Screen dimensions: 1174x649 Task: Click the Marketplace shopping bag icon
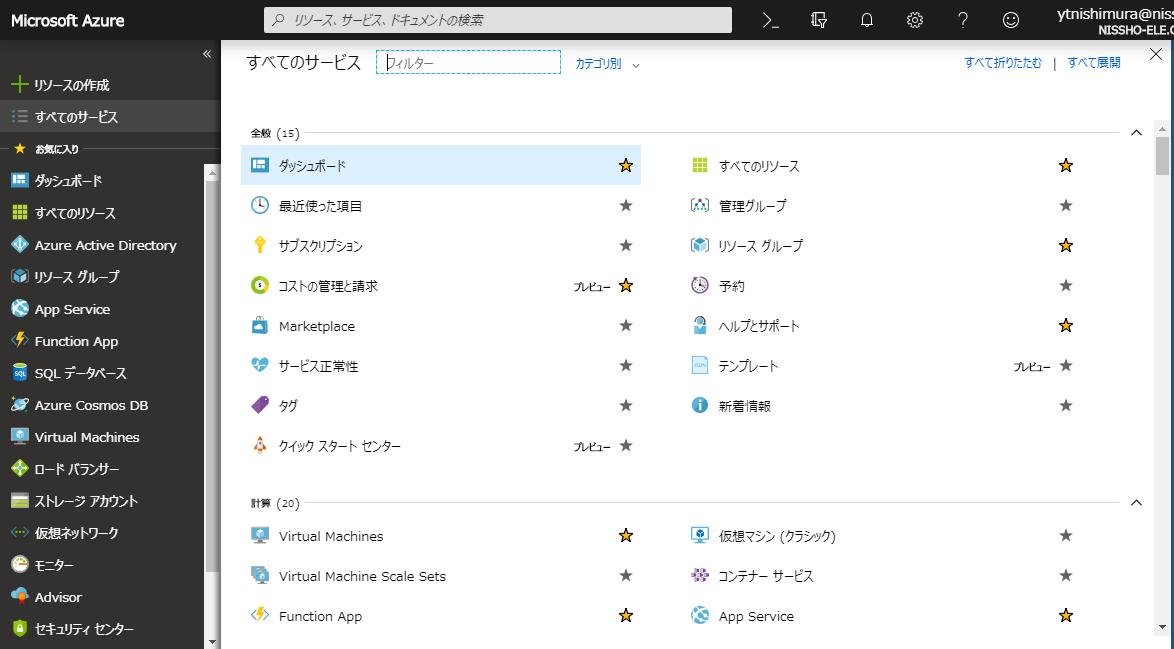[260, 326]
